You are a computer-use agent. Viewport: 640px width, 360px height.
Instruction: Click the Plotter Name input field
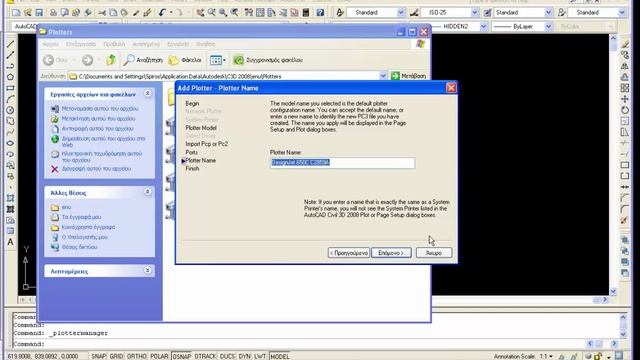click(x=342, y=162)
